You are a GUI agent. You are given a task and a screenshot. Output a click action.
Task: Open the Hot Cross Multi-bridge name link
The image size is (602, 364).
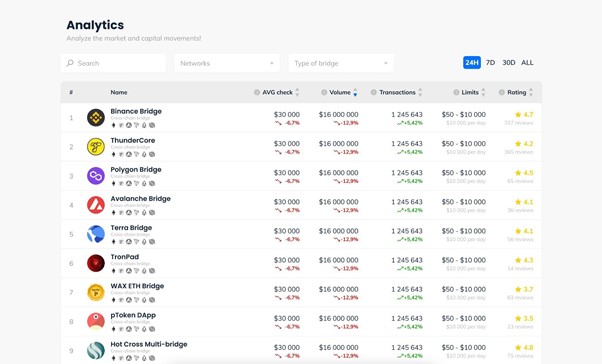[149, 344]
